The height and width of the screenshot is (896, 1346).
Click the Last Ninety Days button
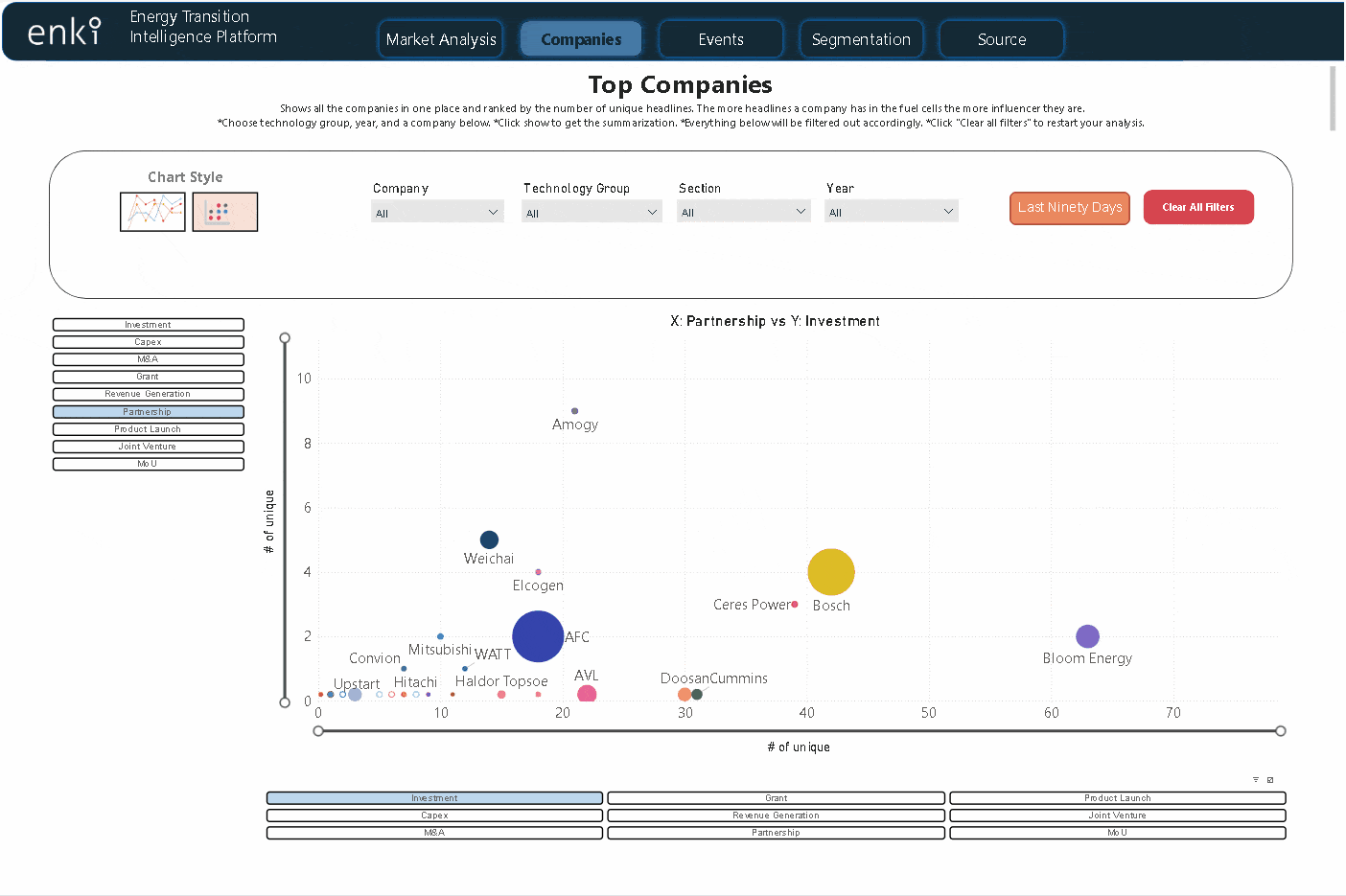coord(1069,208)
